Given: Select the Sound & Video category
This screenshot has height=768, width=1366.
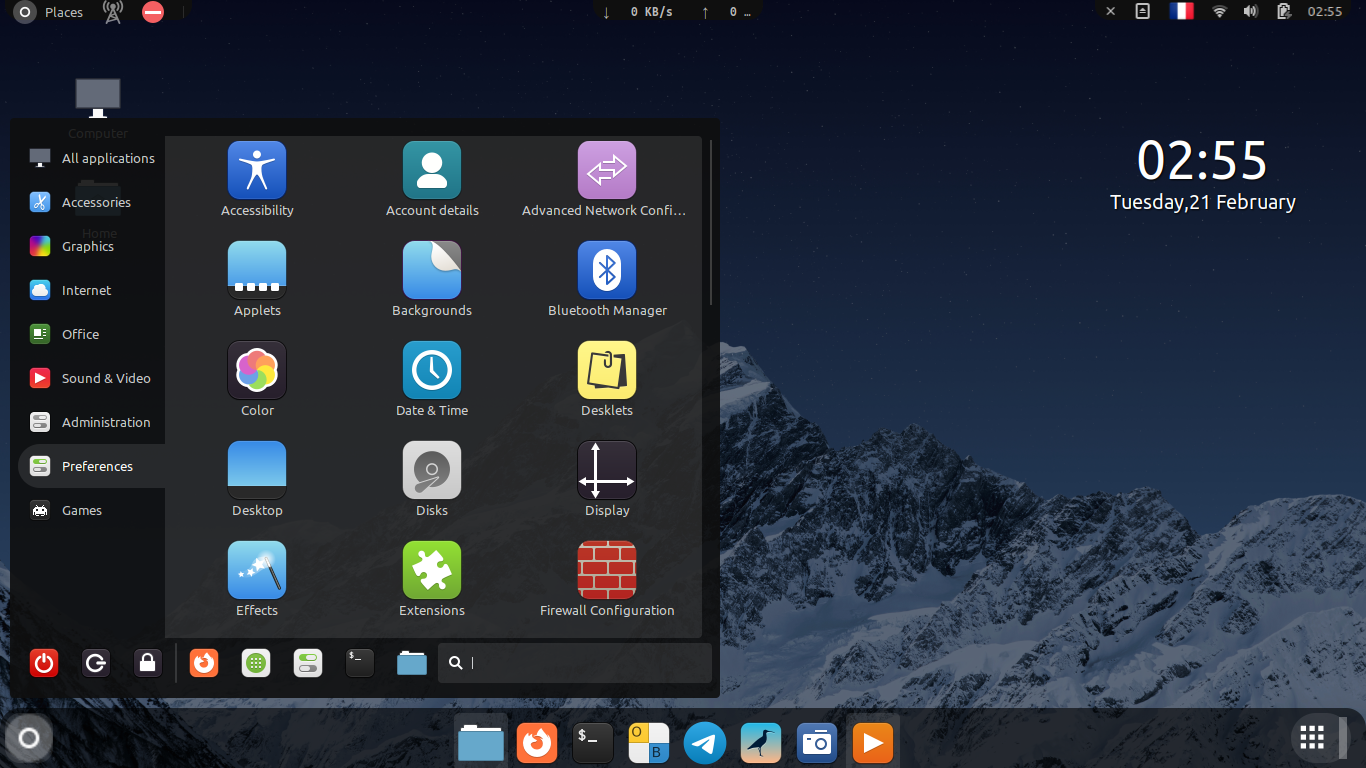Looking at the screenshot, I should point(92,378).
